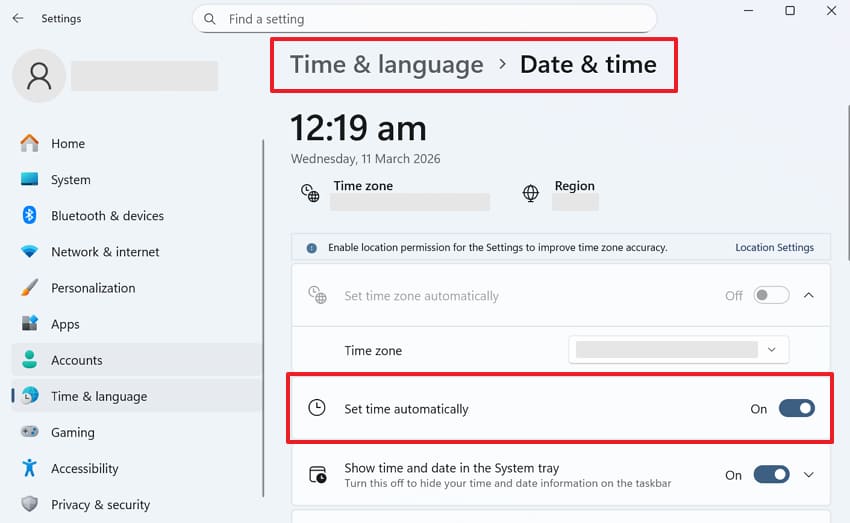This screenshot has width=850, height=523.
Task: Click the calendar icon beside Show time and date
Action: point(318,475)
